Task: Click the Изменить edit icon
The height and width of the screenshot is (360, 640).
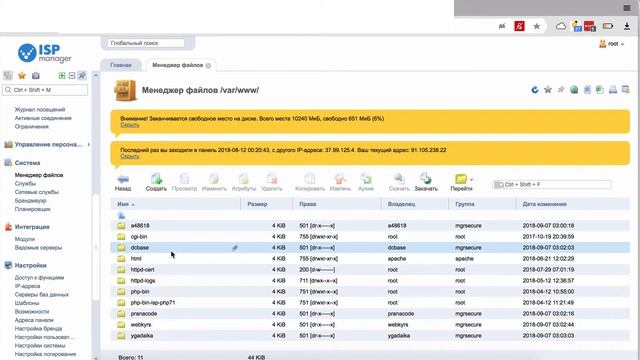Action: click(x=214, y=179)
